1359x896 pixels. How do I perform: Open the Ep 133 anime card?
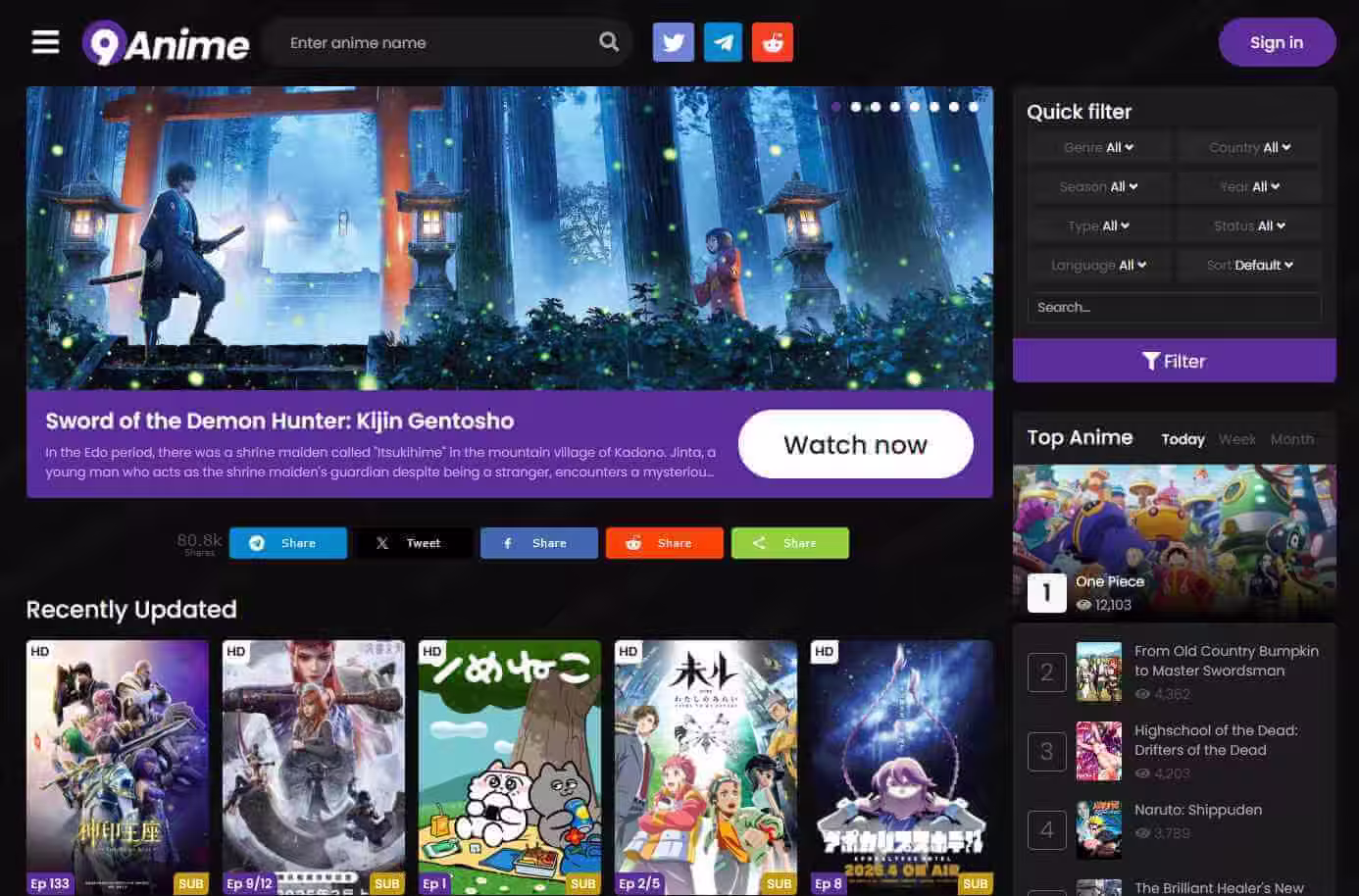(118, 768)
